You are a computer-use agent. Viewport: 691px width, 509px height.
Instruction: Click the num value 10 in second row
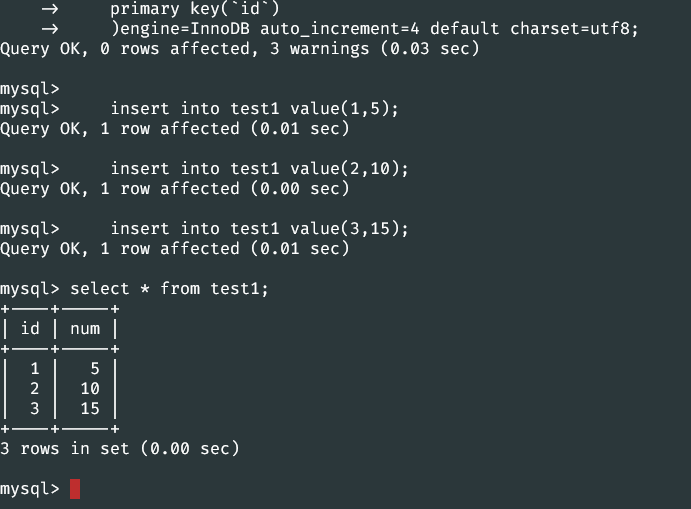point(90,388)
